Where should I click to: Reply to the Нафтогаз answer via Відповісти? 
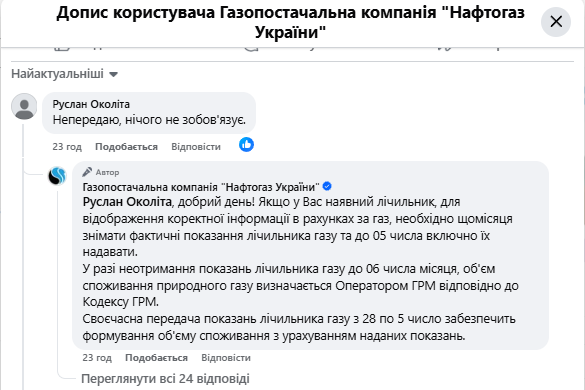(x=226, y=358)
